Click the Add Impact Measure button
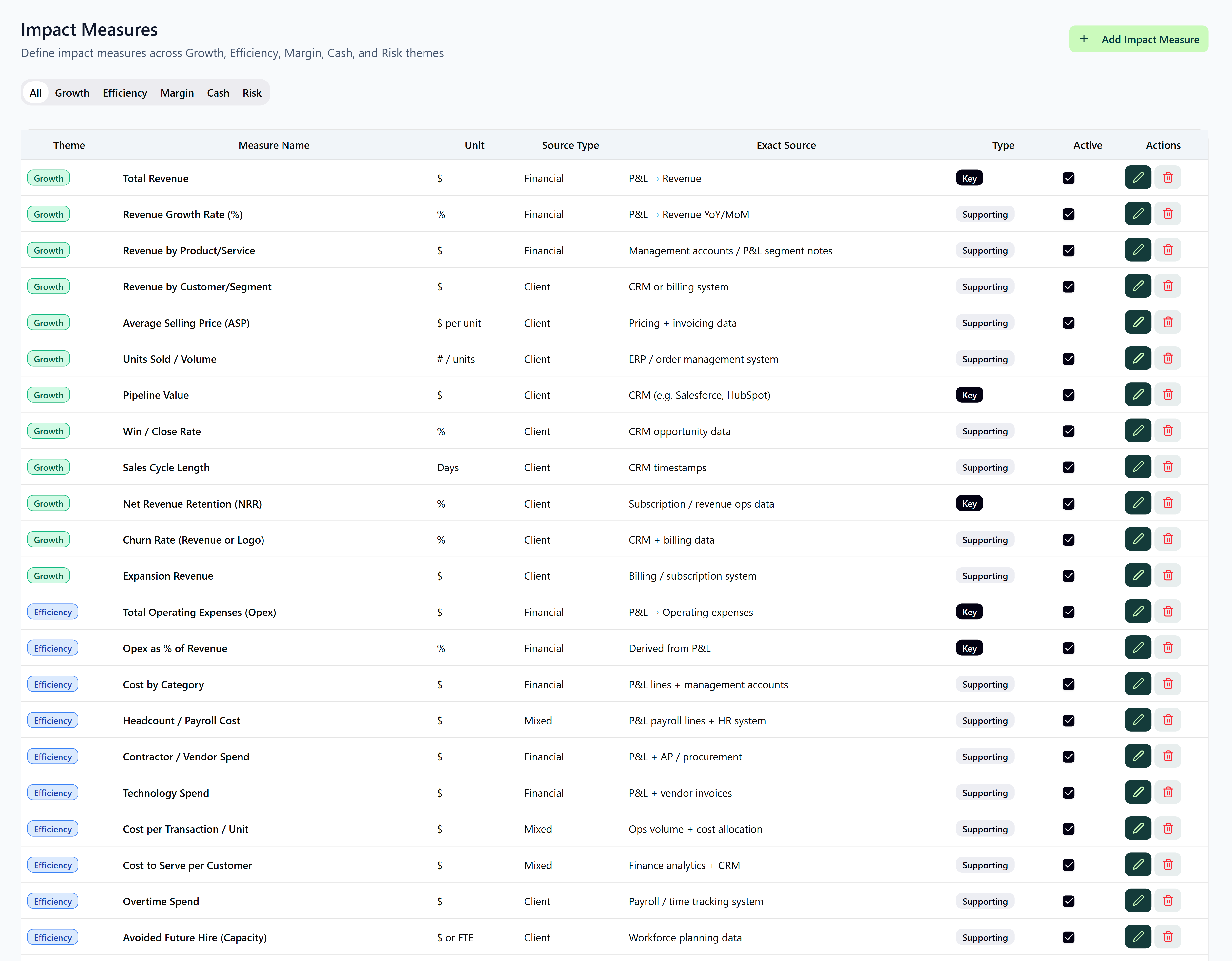 click(1138, 39)
